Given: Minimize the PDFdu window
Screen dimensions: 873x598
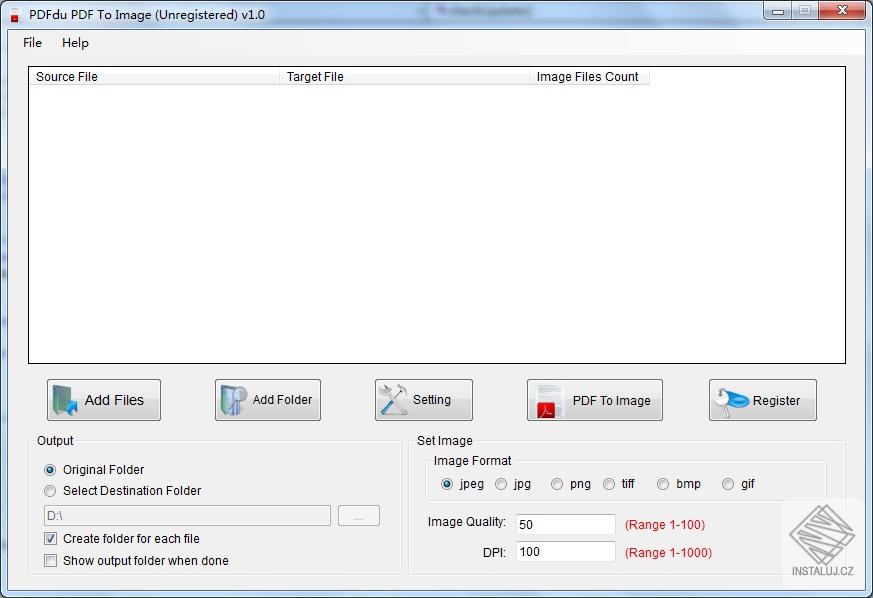Looking at the screenshot, I should click(778, 11).
